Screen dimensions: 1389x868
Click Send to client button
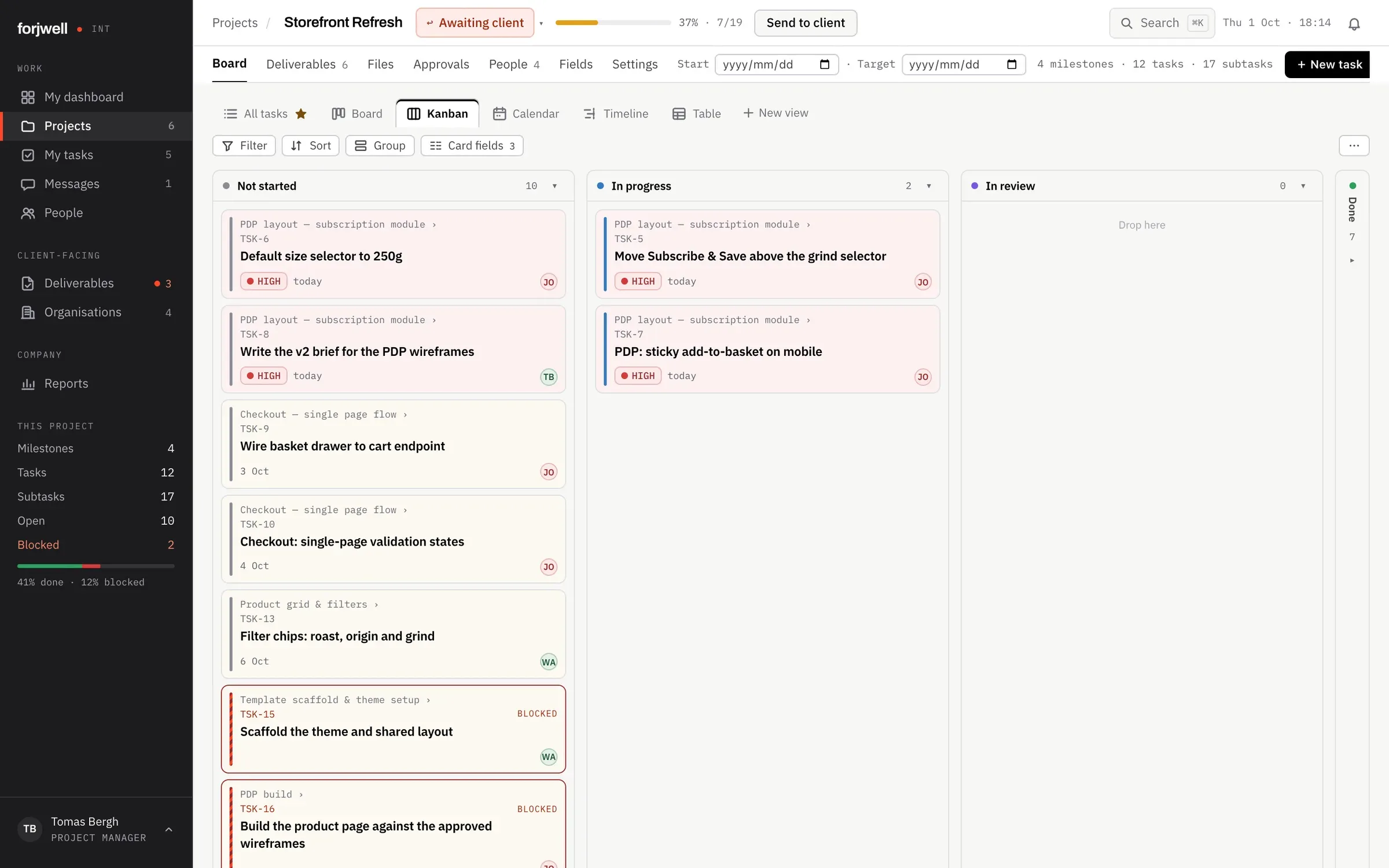pos(806,23)
